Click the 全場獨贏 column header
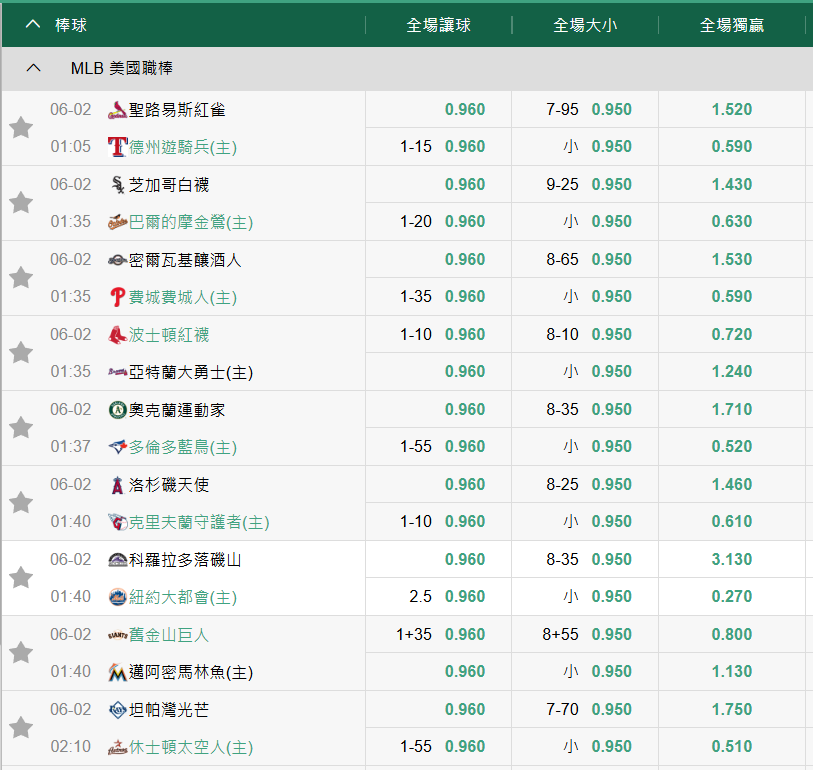 (732, 25)
